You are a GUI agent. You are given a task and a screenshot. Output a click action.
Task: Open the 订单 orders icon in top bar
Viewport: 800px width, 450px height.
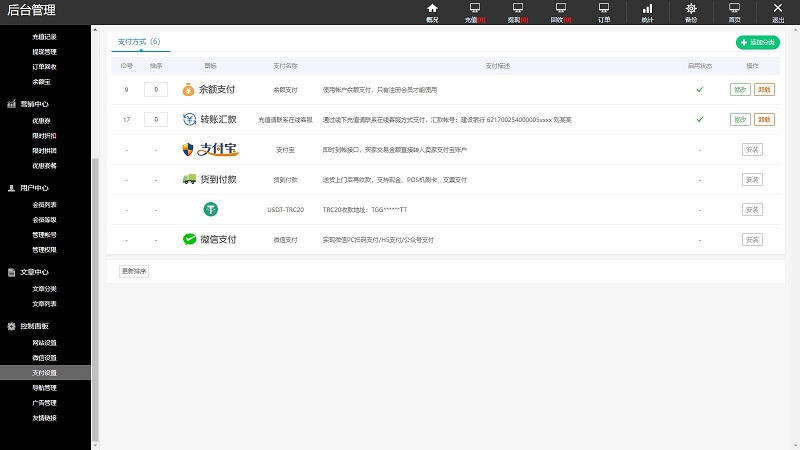point(604,8)
